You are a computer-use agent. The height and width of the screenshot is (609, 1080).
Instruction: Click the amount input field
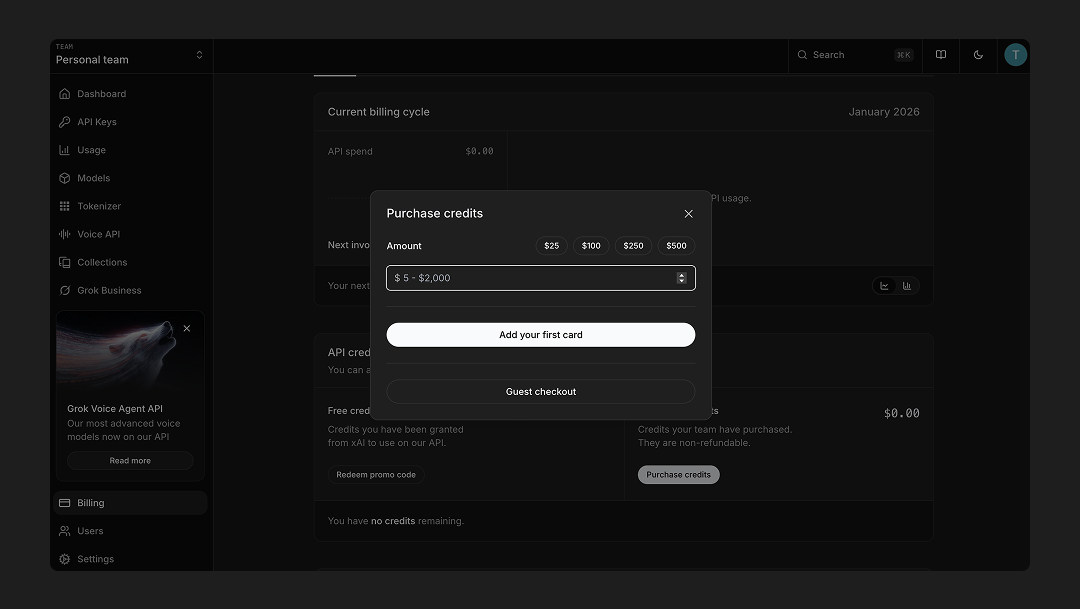click(x=541, y=278)
